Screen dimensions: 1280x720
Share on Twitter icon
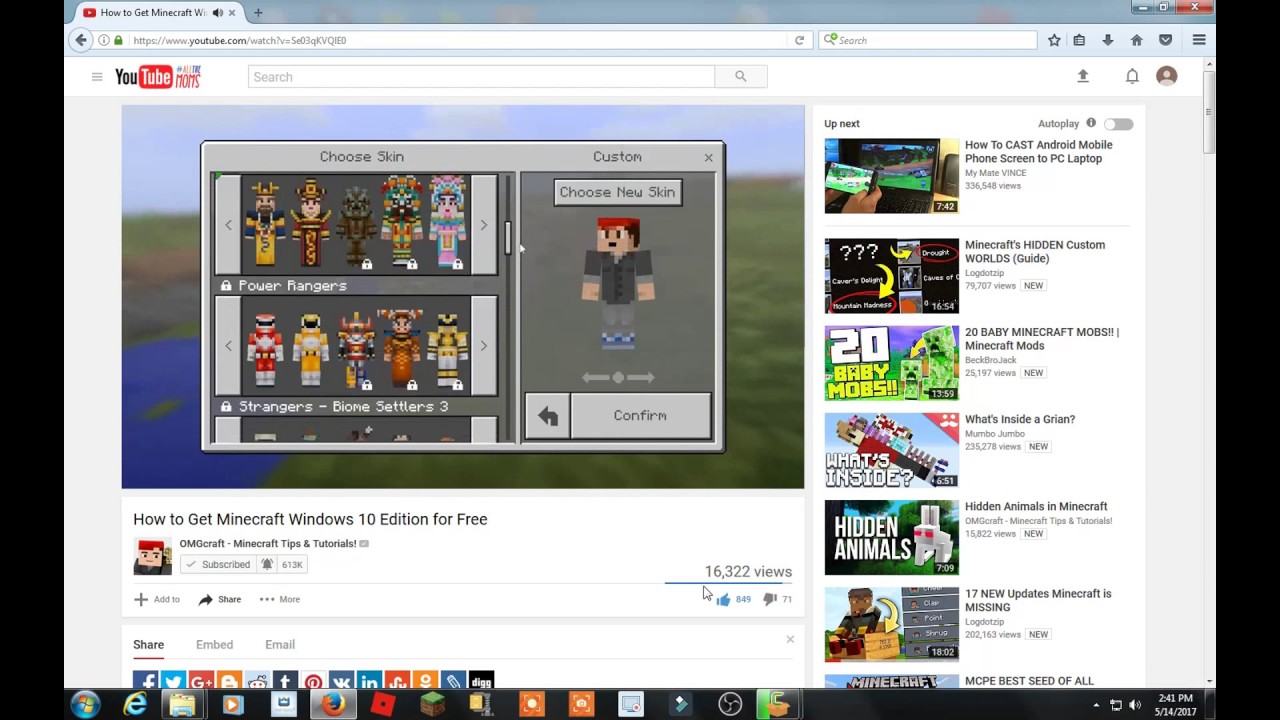coord(173,682)
